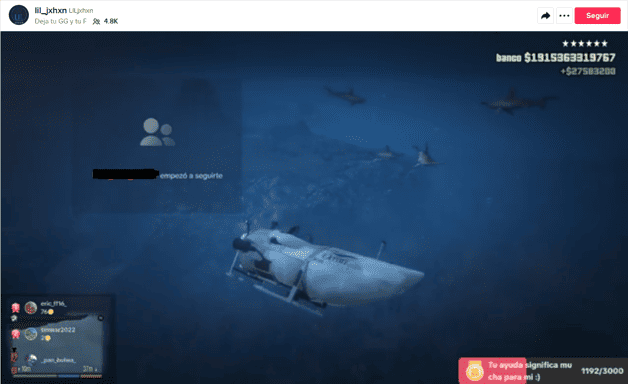Click the health bar below the minimap
Viewport: 628px width, 384px height.
point(35,376)
